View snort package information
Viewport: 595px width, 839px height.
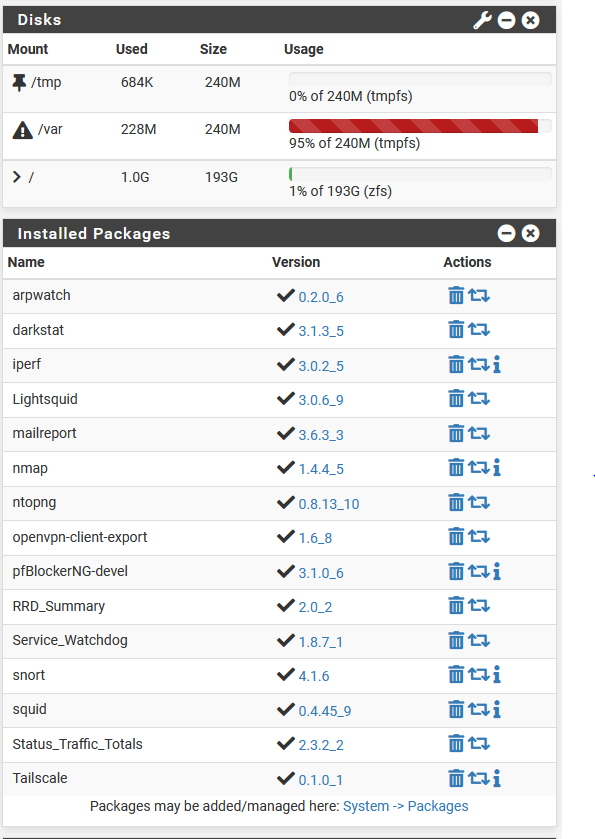pyautogui.click(x=497, y=675)
